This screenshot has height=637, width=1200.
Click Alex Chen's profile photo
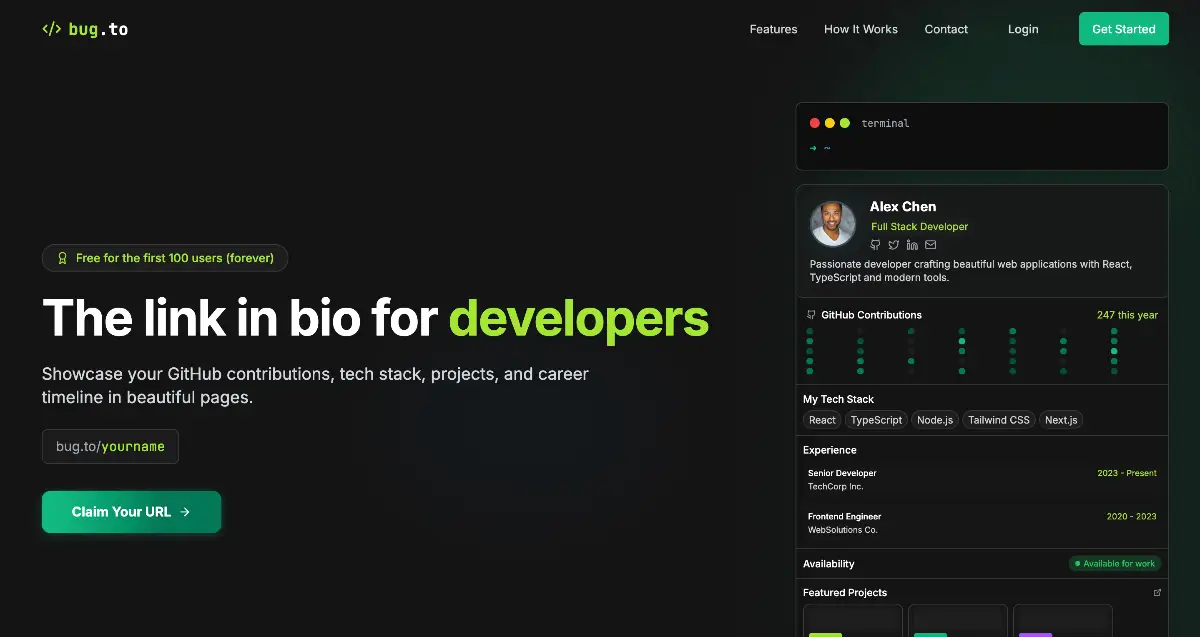point(833,224)
